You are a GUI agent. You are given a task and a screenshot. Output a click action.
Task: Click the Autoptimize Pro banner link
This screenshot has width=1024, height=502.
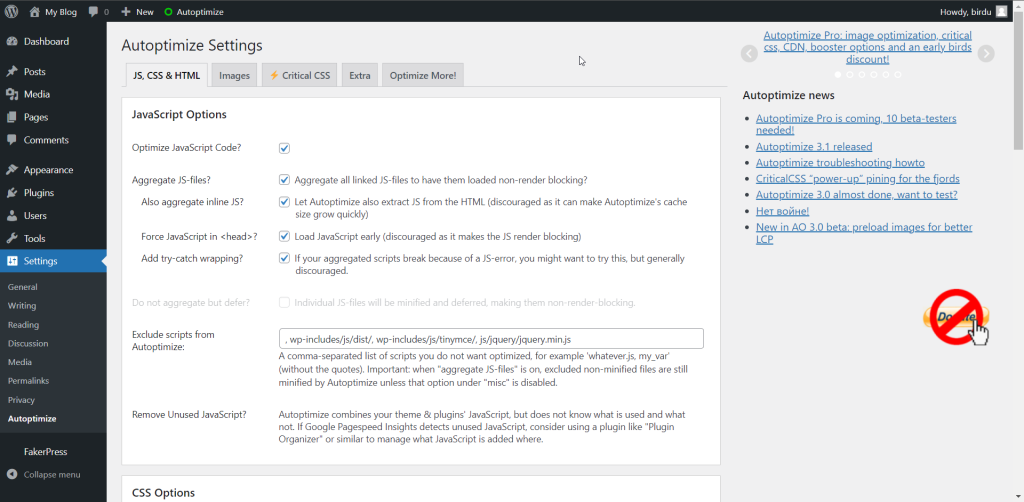coord(867,47)
